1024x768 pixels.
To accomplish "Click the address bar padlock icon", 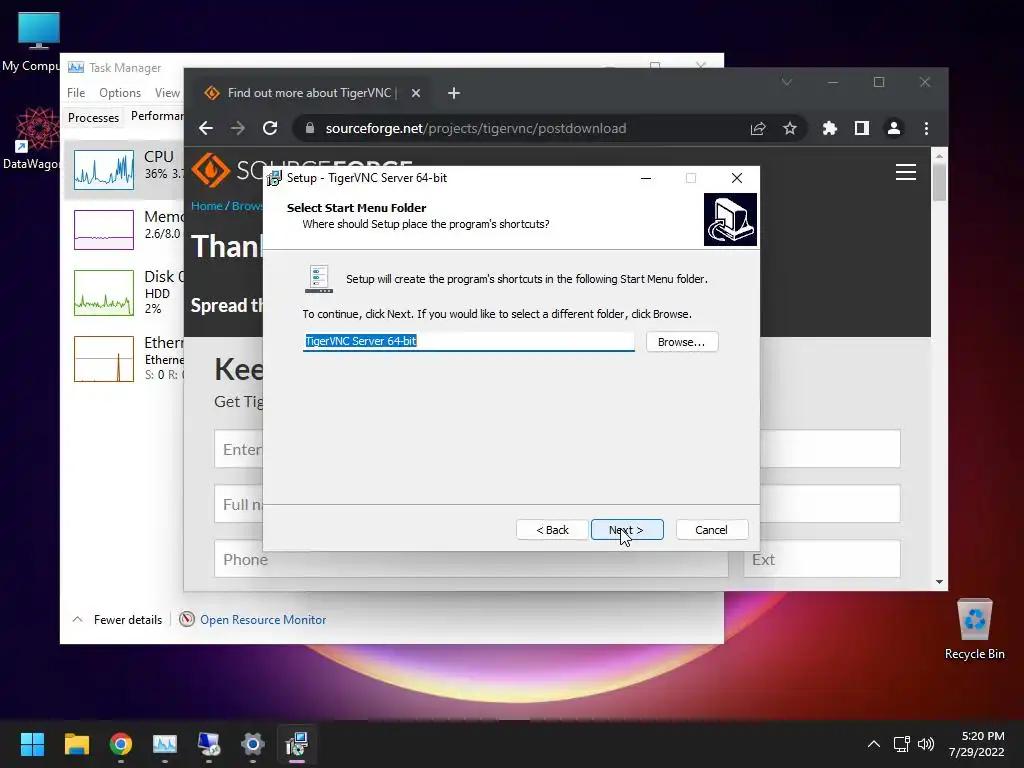I will click(310, 128).
